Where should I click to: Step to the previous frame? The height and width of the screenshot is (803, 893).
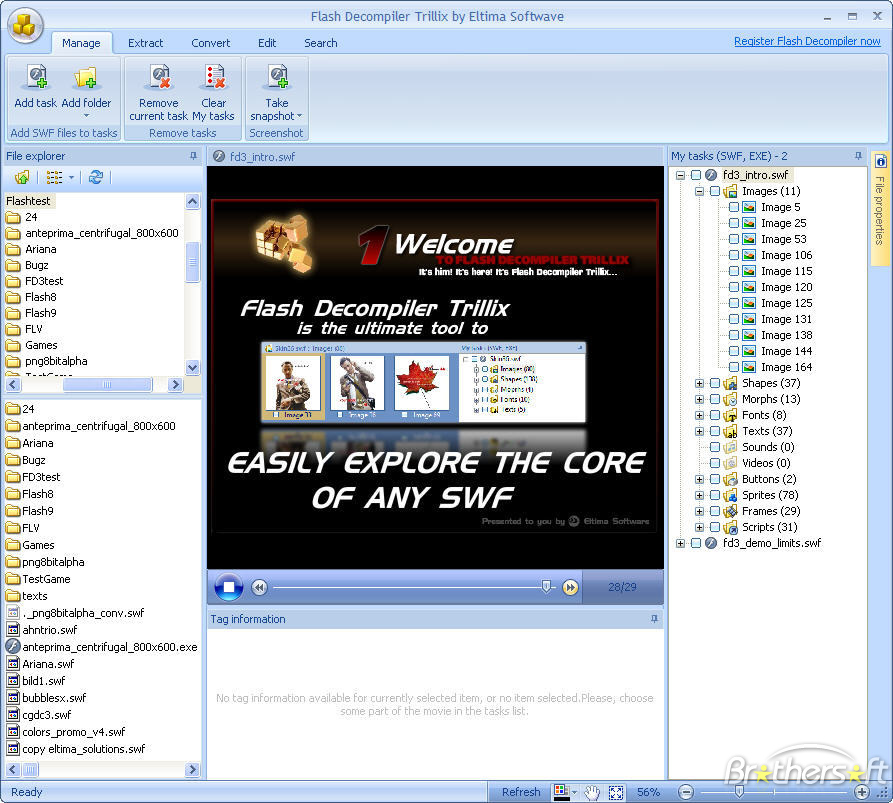tap(259, 587)
